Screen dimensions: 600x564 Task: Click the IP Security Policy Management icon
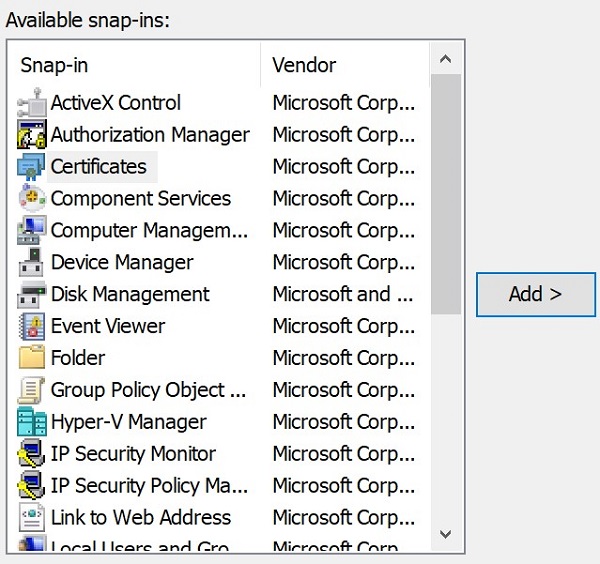pyautogui.click(x=32, y=486)
